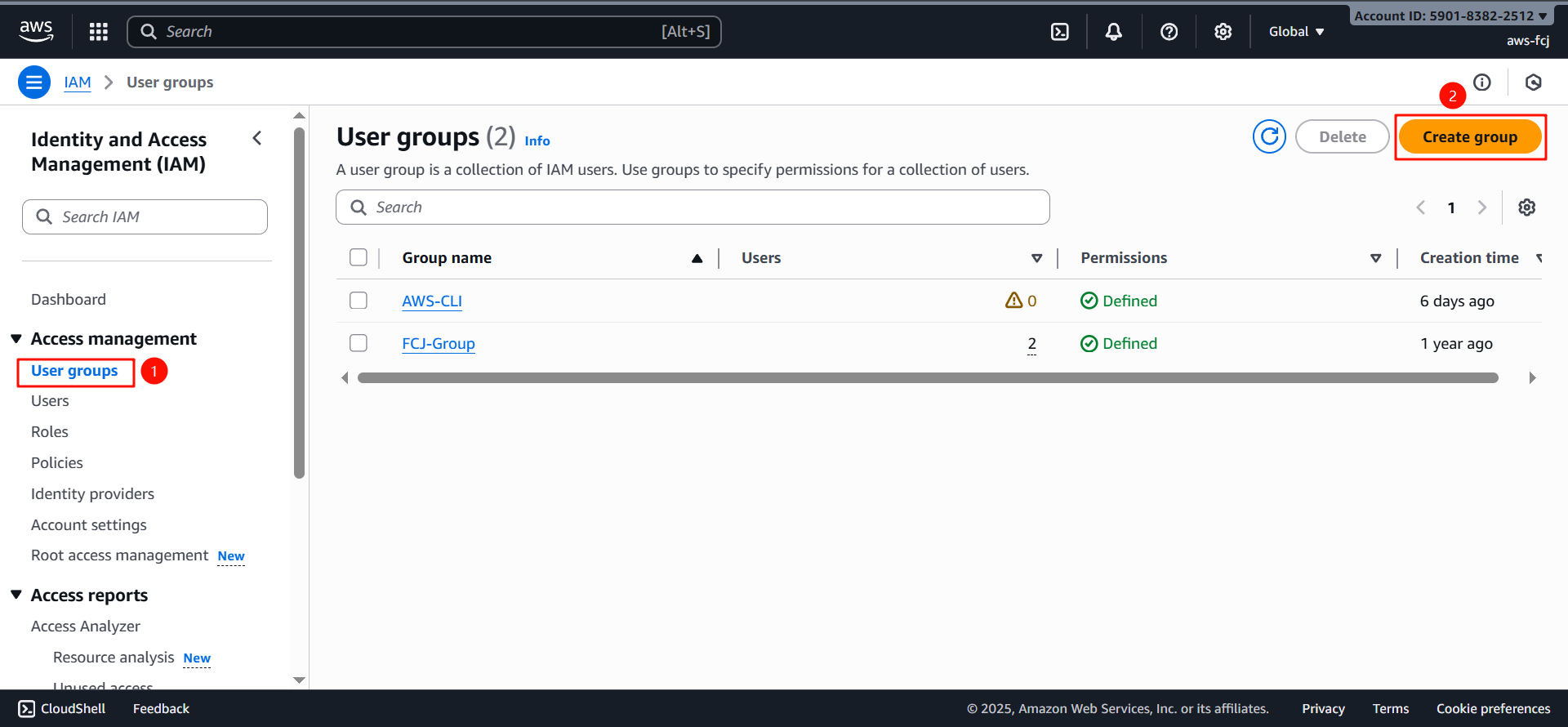Open the AWS-CLI group link
The width and height of the screenshot is (1568, 727).
[432, 301]
